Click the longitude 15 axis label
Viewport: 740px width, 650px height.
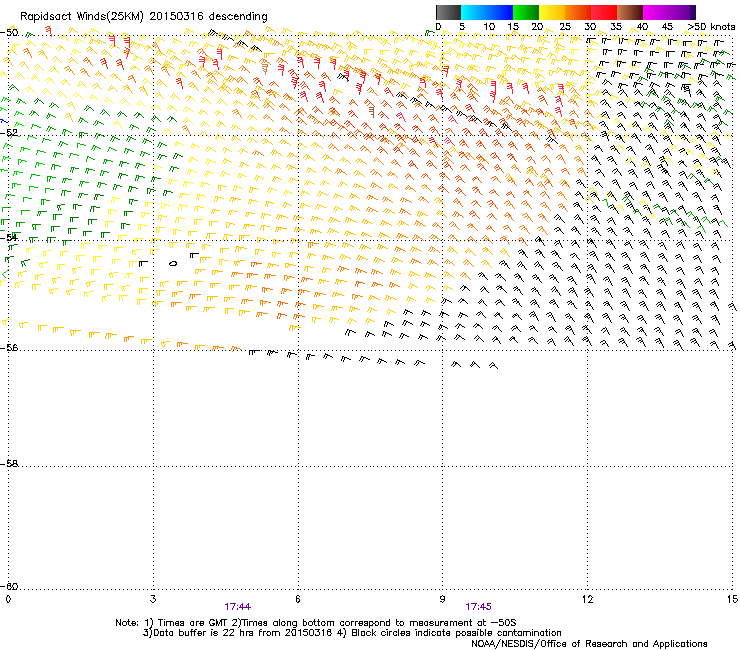click(732, 599)
